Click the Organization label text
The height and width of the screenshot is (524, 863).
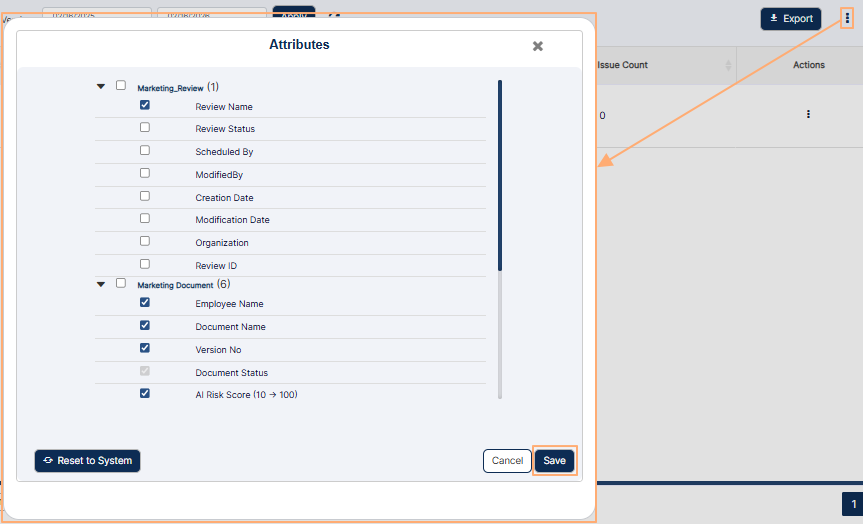[222, 243]
